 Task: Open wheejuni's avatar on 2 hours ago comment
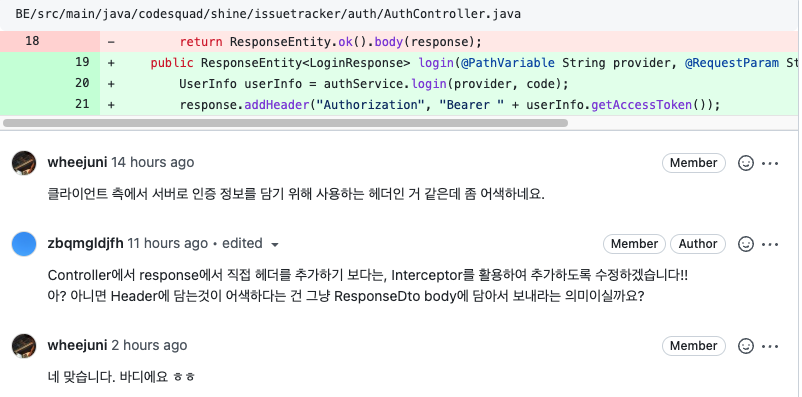click(24, 346)
